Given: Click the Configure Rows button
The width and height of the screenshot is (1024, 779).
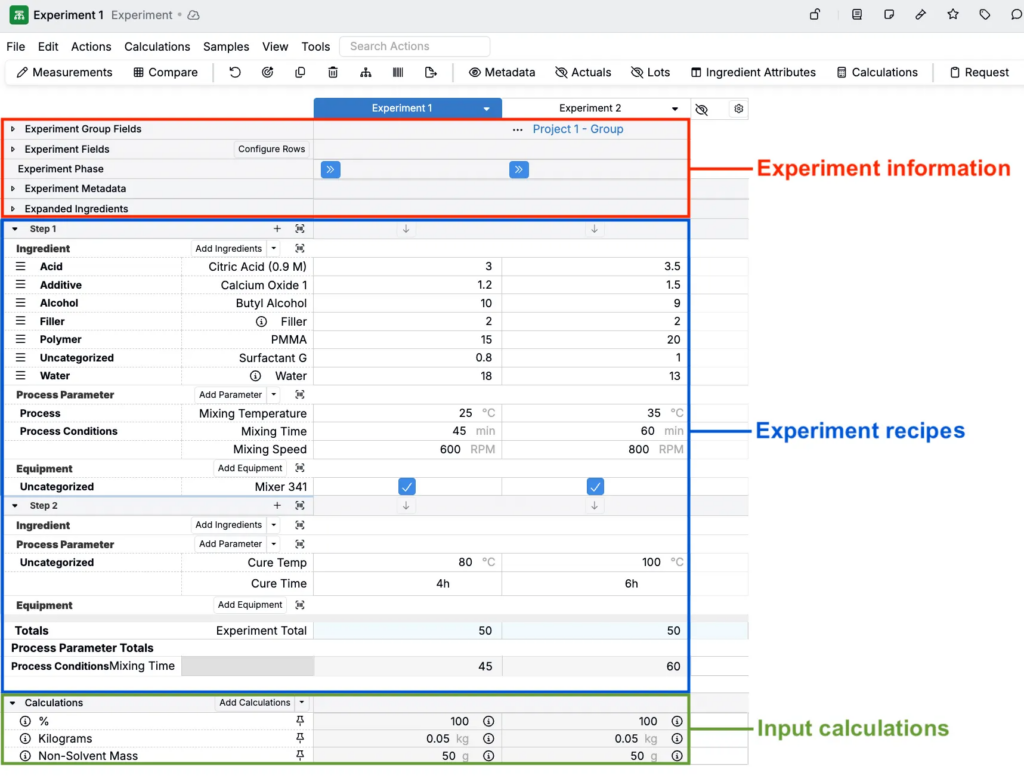Looking at the screenshot, I should coord(271,149).
